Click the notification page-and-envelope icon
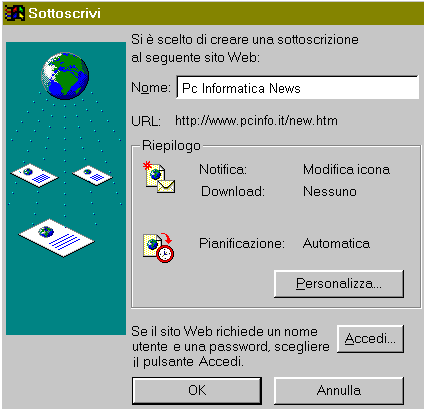The width and height of the screenshot is (424, 409). click(159, 177)
